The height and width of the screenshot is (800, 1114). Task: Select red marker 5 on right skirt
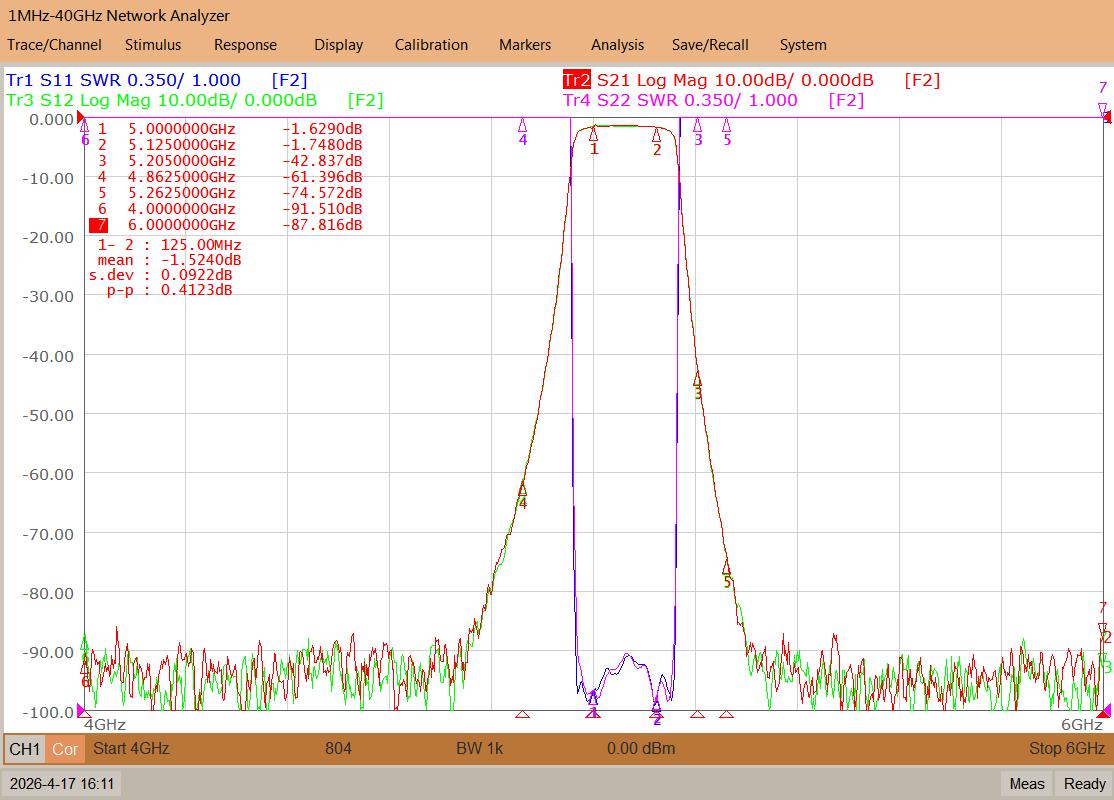click(x=726, y=567)
